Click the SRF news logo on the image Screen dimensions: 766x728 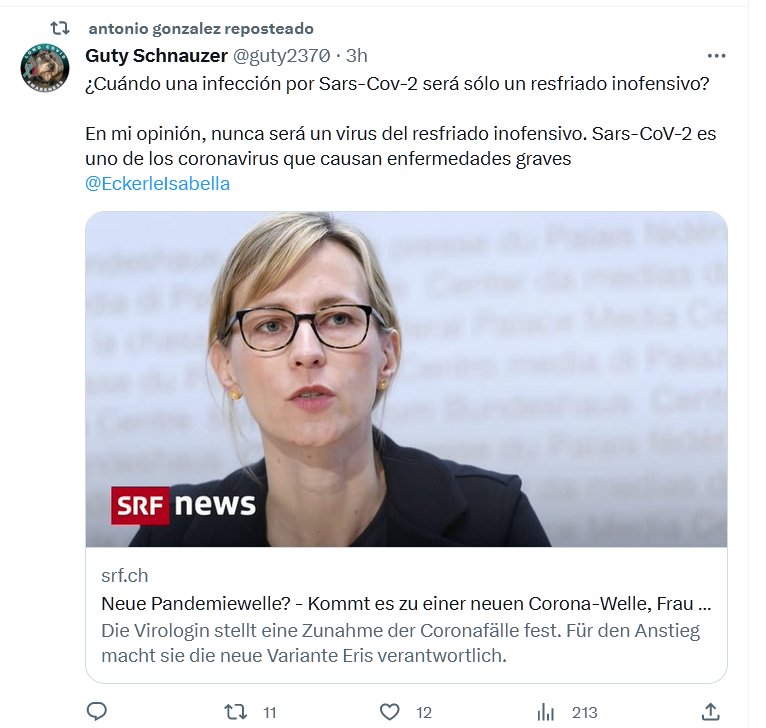[184, 505]
